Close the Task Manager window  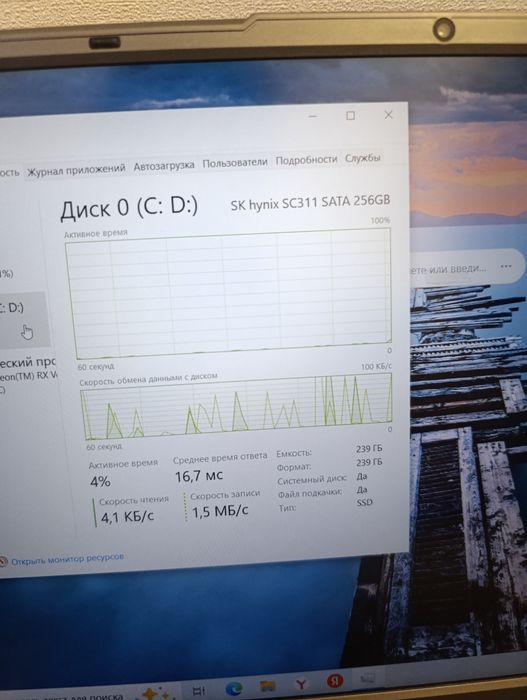tap(389, 115)
